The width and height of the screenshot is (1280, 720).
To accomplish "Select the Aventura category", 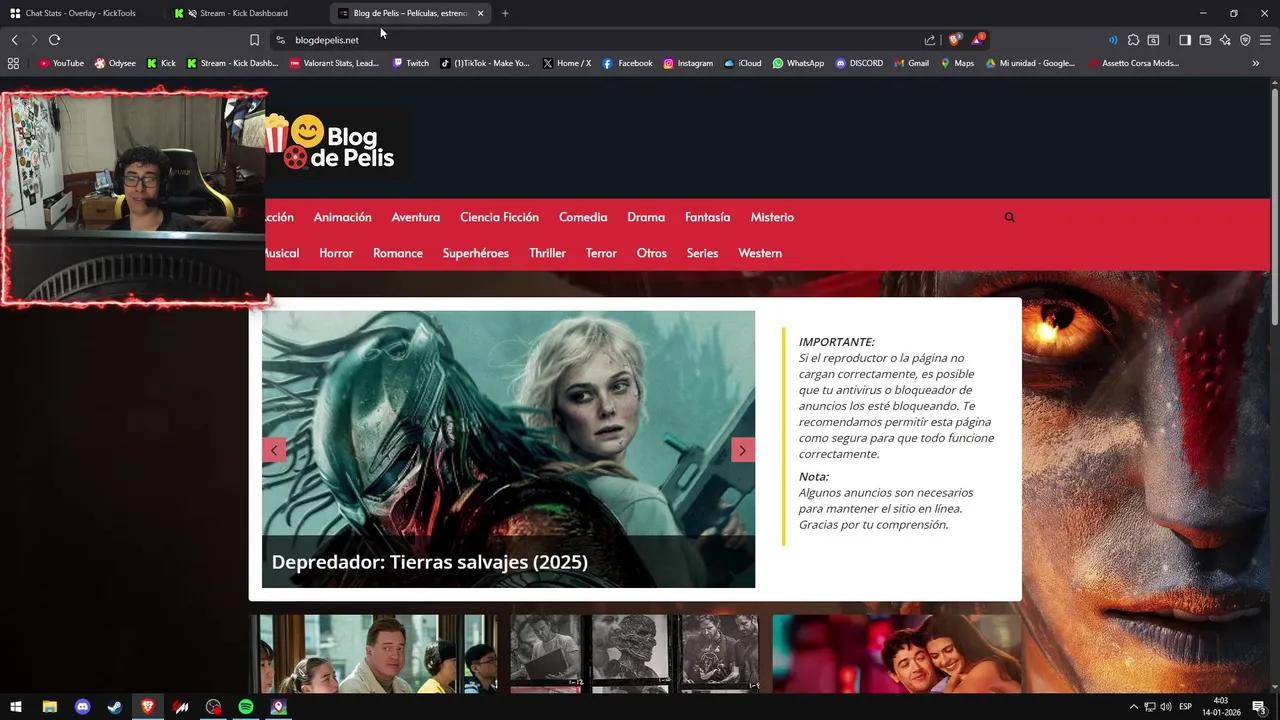I will (415, 217).
